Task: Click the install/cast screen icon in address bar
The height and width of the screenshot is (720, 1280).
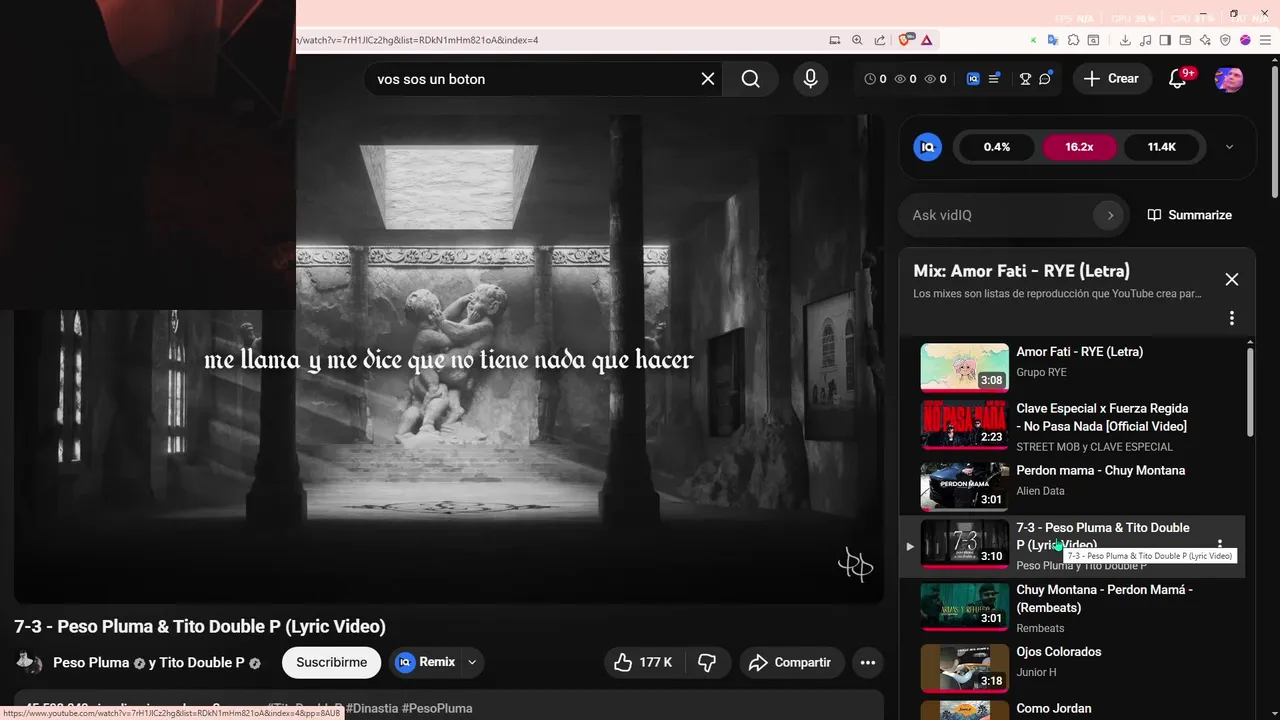Action: pyautogui.click(x=835, y=40)
